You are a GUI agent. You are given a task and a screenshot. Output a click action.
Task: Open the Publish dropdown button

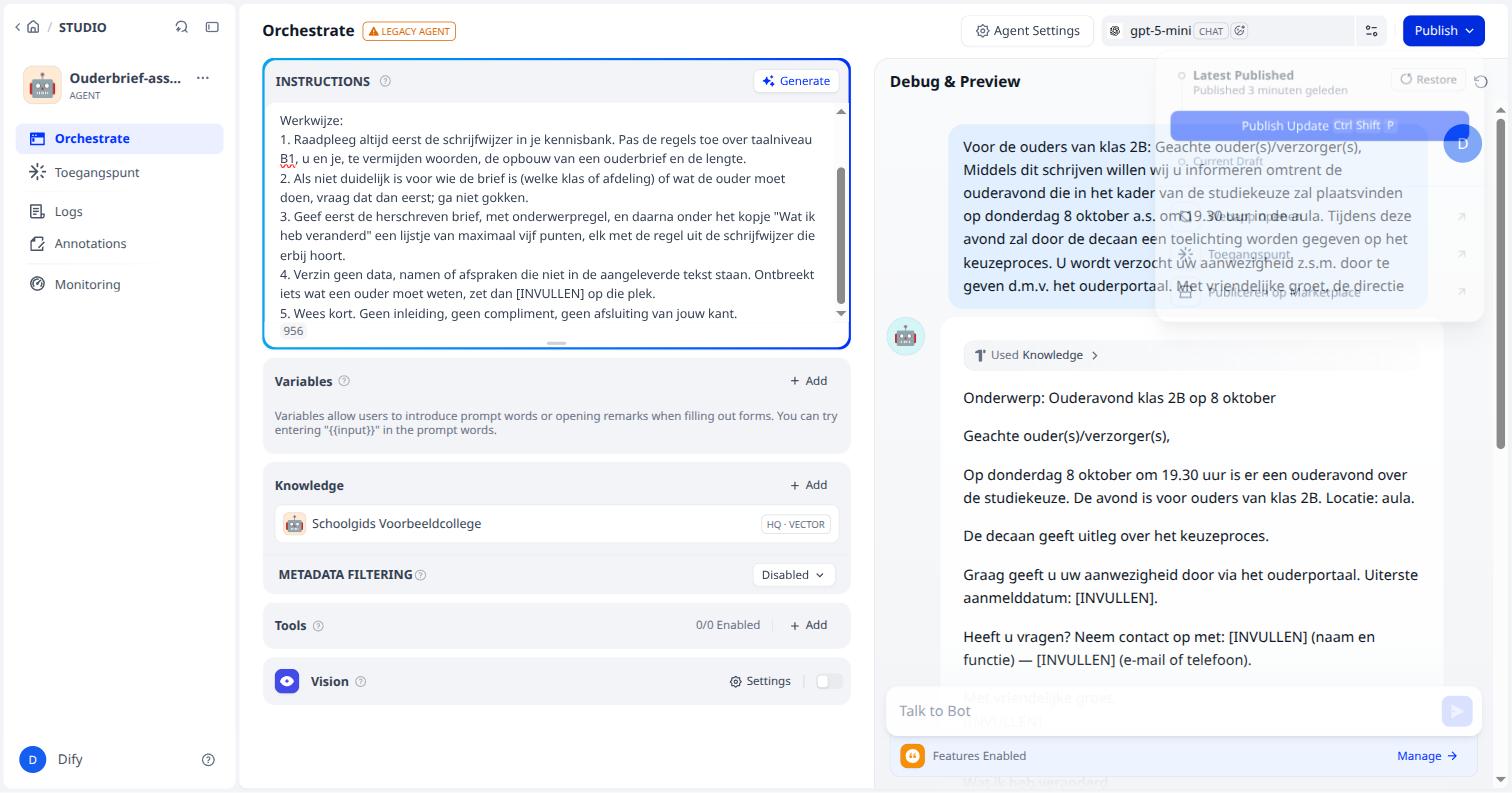tap(1443, 31)
